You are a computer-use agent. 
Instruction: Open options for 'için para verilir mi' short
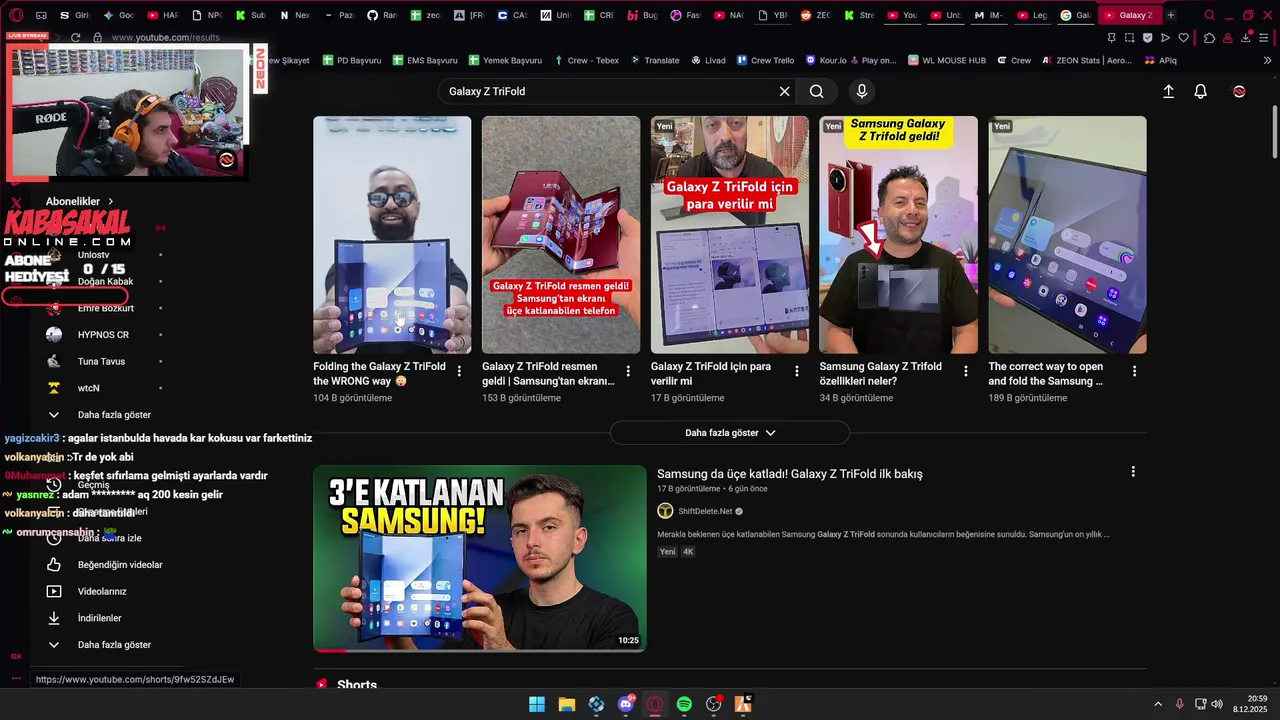click(x=797, y=371)
